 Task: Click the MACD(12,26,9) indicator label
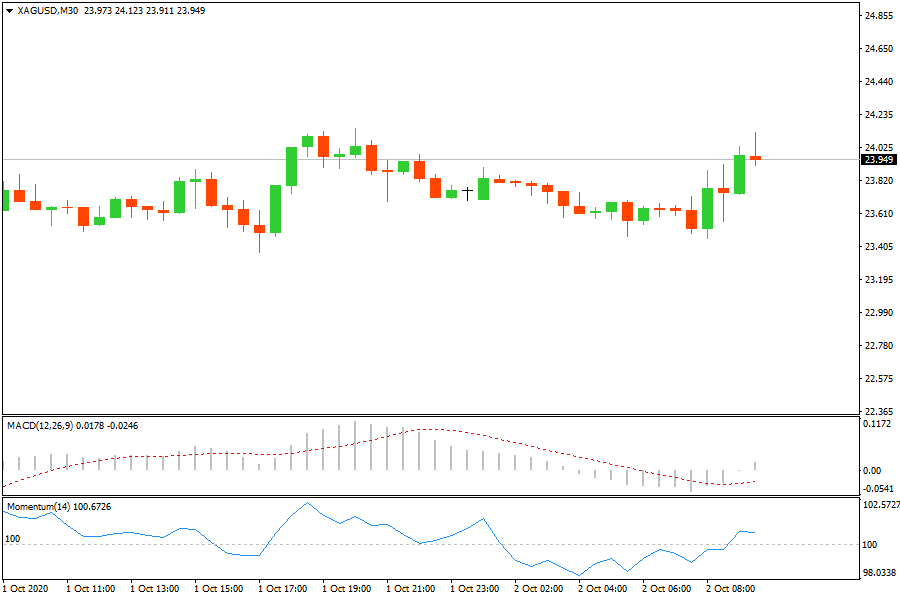pyautogui.click(x=43, y=426)
